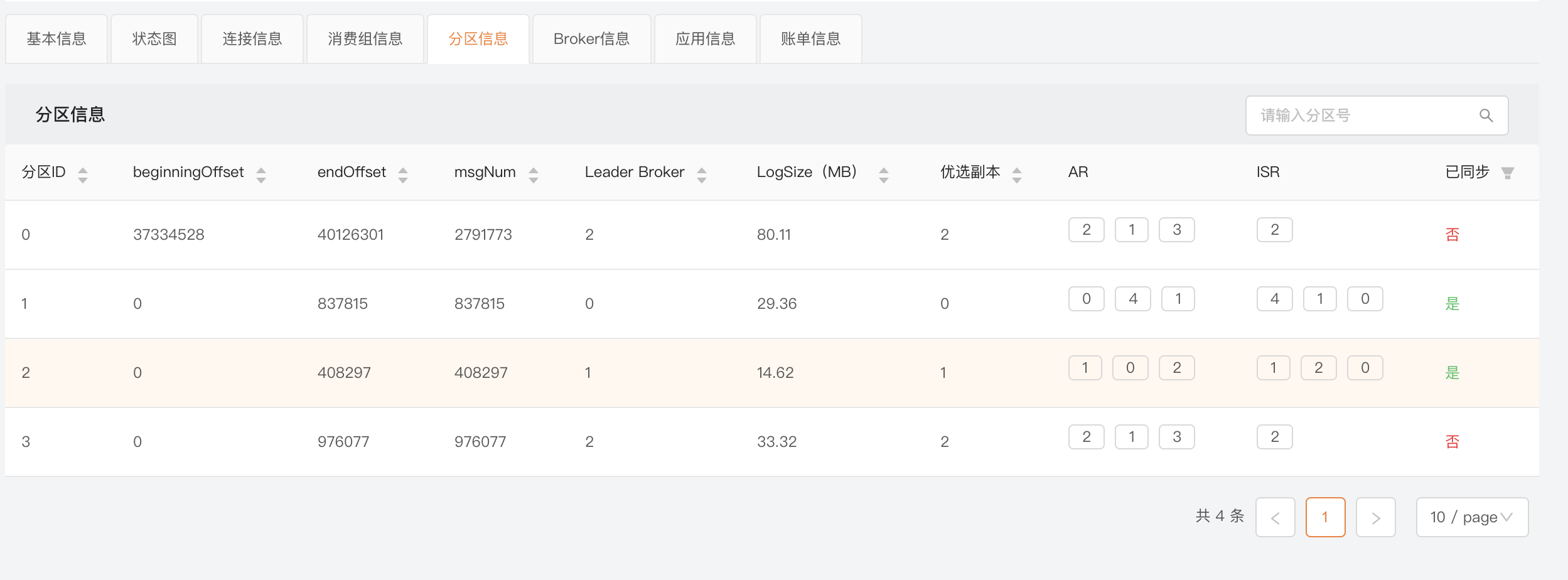Click the search magnifier icon
Image resolution: width=1568 pixels, height=580 pixels.
[1486, 115]
